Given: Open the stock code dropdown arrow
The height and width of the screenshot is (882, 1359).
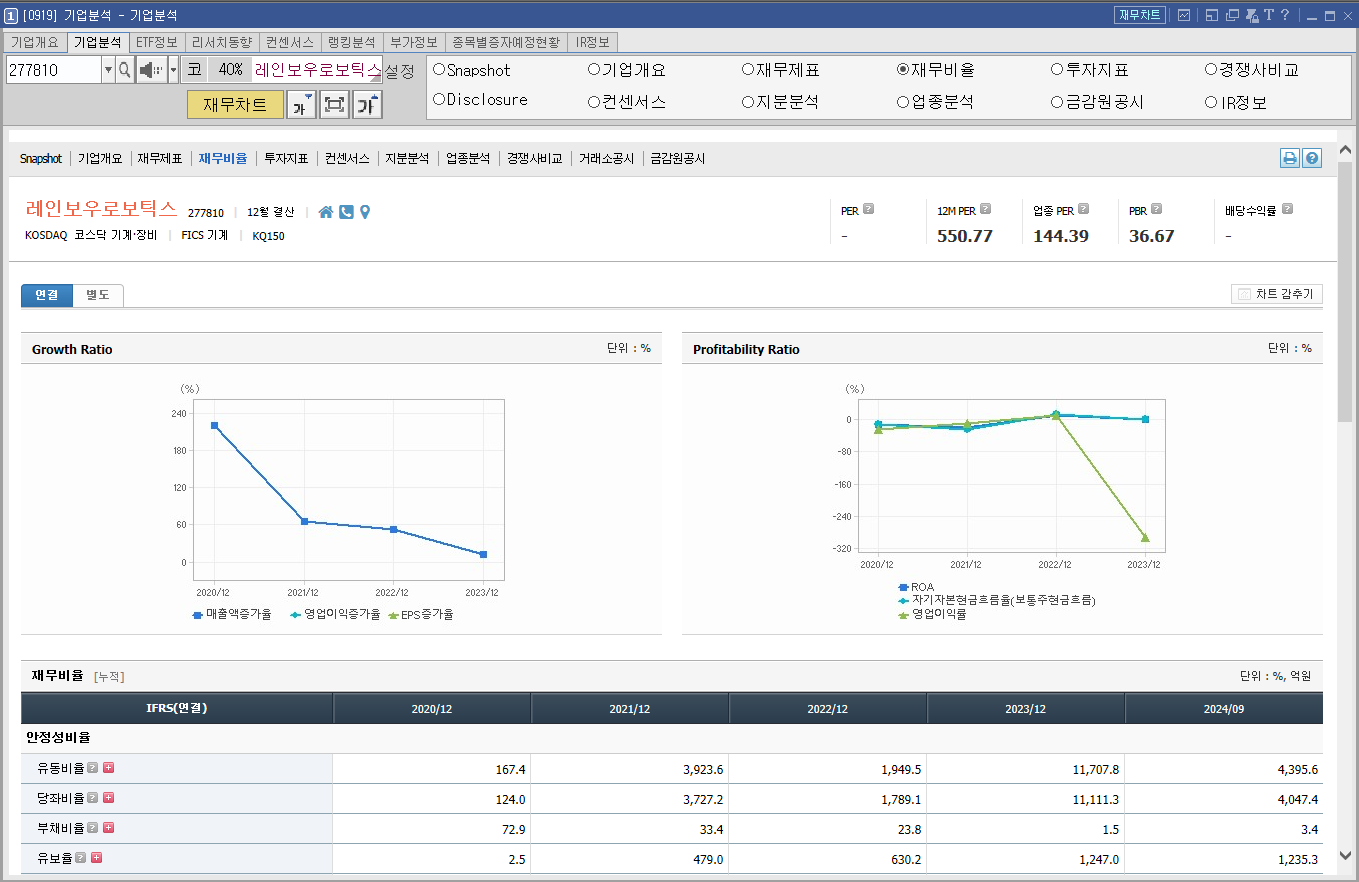Looking at the screenshot, I should pos(108,70).
